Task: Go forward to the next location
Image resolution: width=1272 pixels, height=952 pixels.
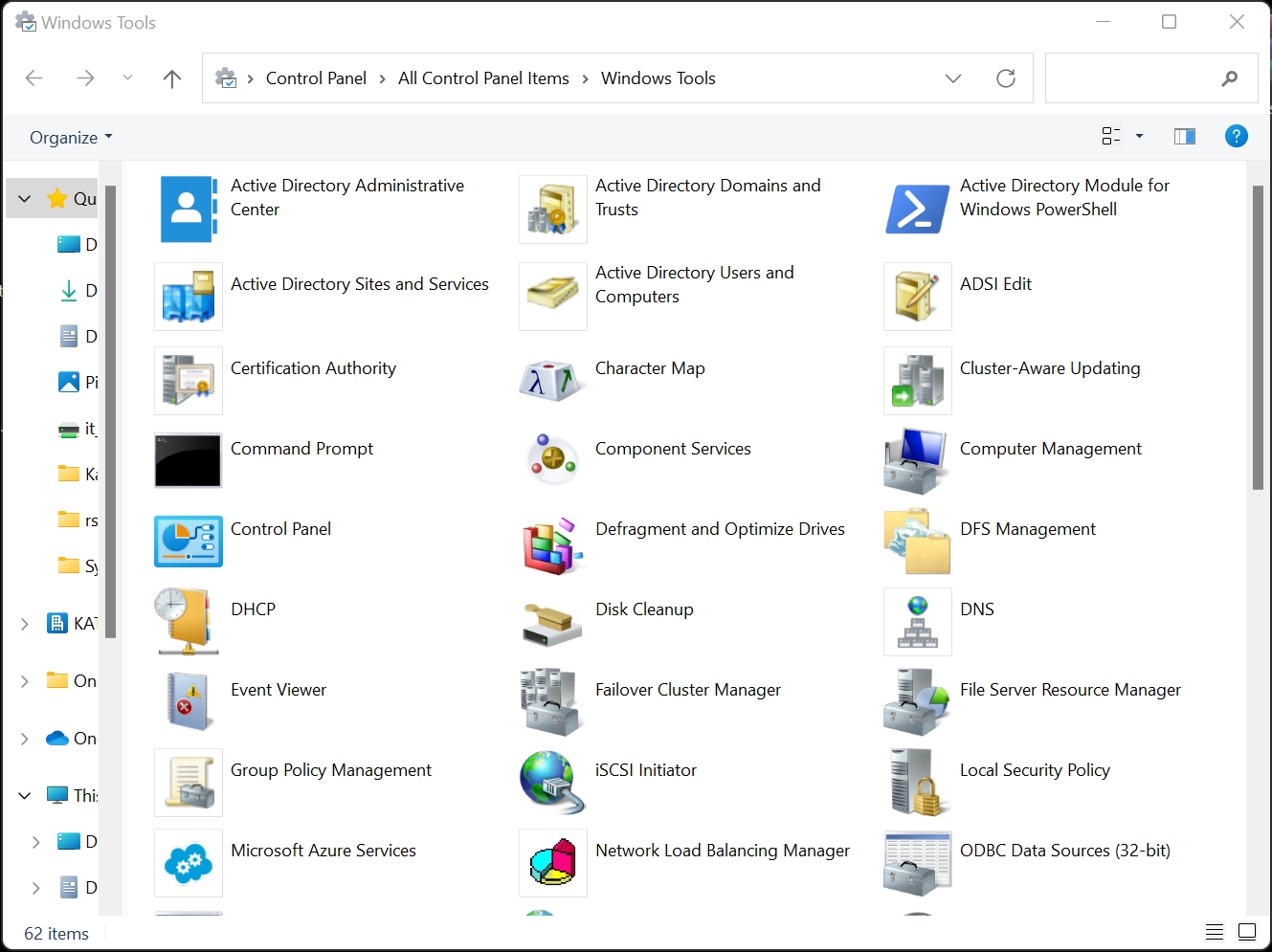Action: click(85, 78)
